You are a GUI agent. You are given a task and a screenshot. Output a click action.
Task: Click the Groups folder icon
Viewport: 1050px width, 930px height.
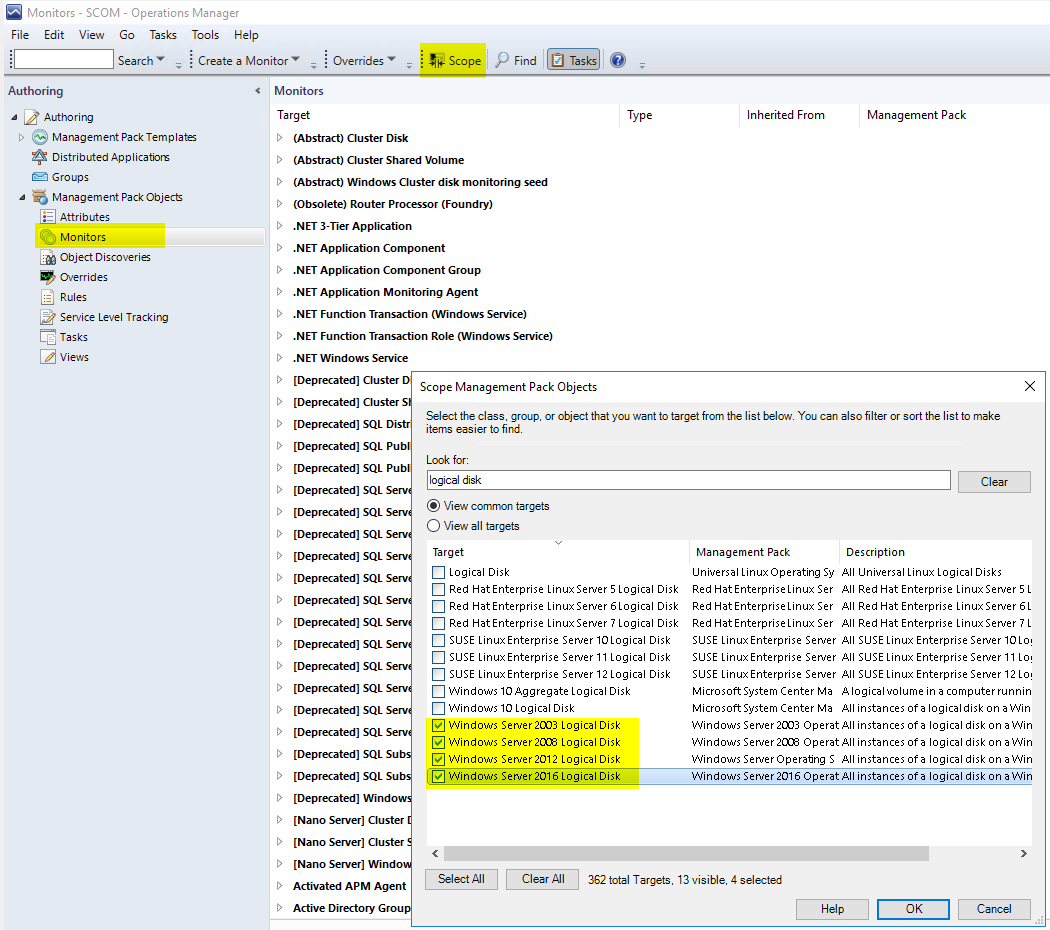point(40,177)
